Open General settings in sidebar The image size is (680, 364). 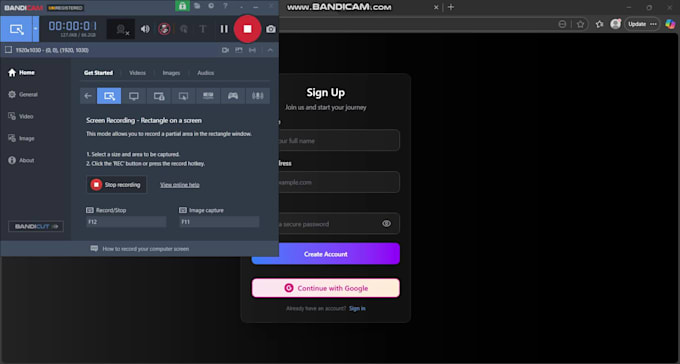click(x=23, y=95)
